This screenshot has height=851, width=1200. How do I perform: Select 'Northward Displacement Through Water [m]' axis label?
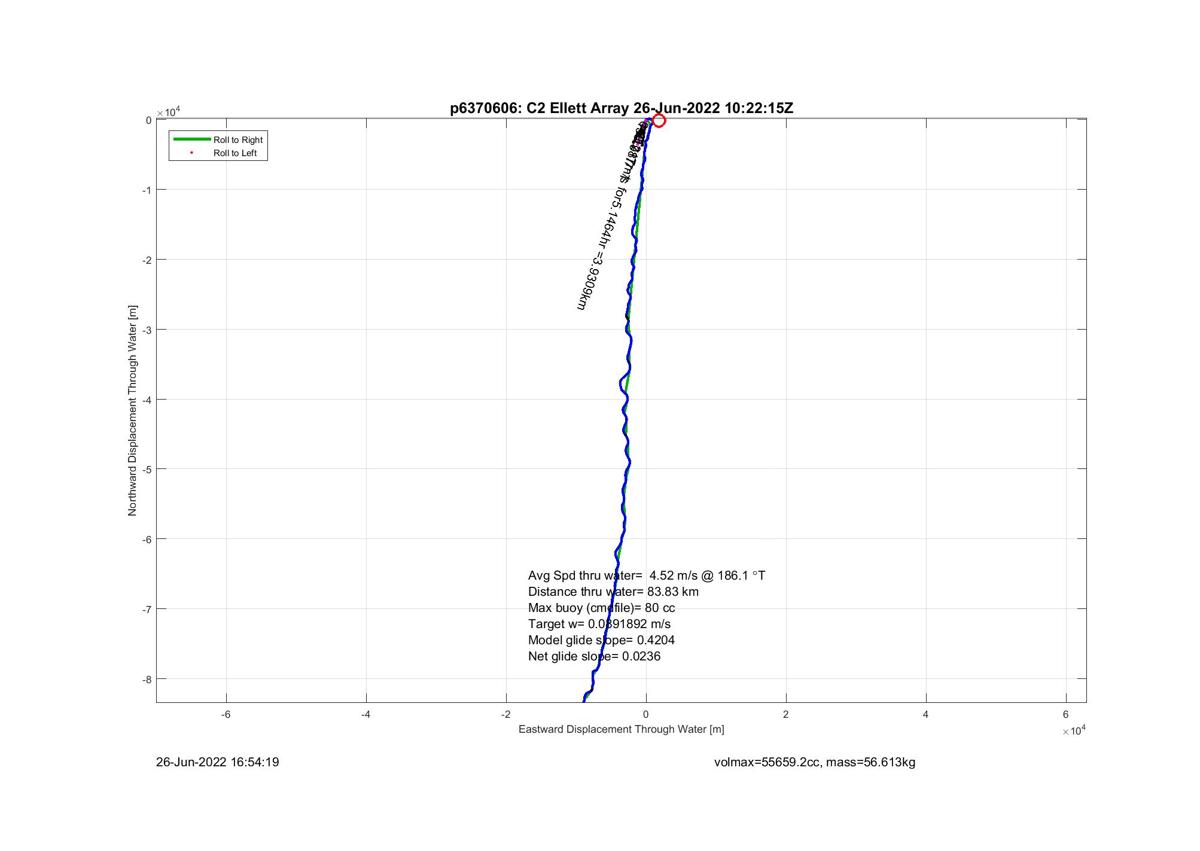pos(132,411)
